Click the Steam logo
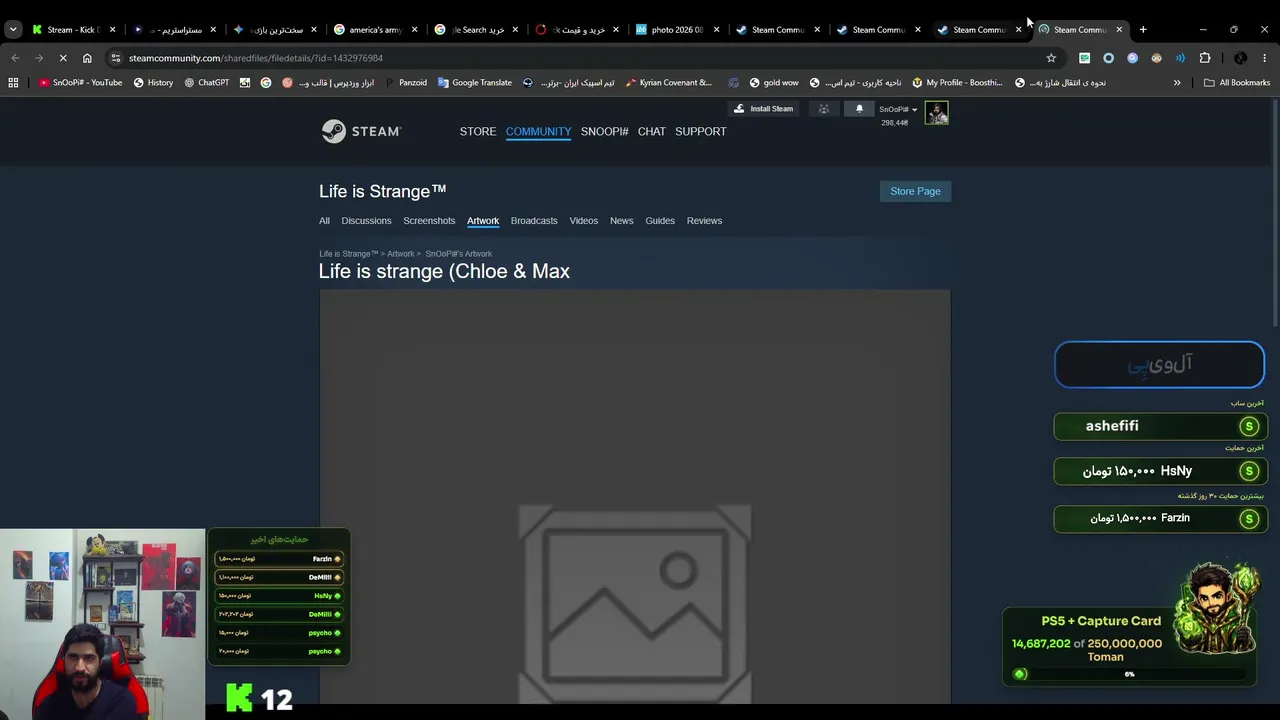 [x=361, y=131]
